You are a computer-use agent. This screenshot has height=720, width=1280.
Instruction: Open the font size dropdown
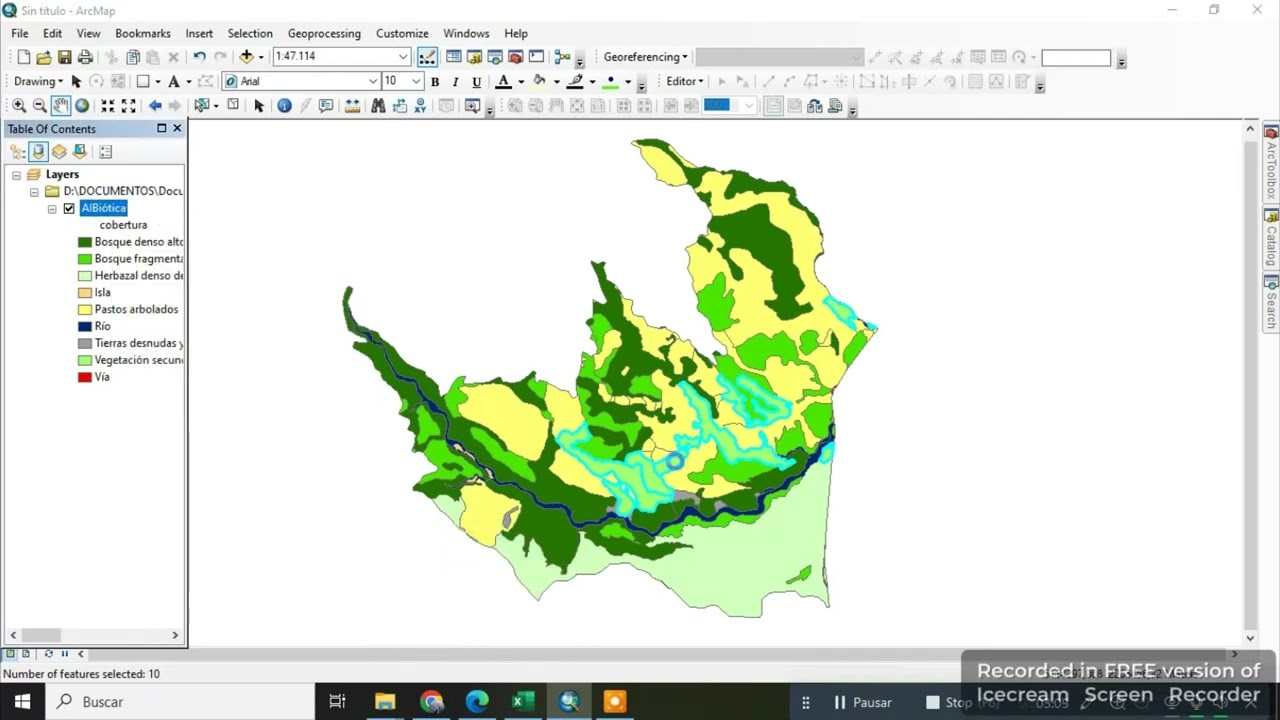416,82
